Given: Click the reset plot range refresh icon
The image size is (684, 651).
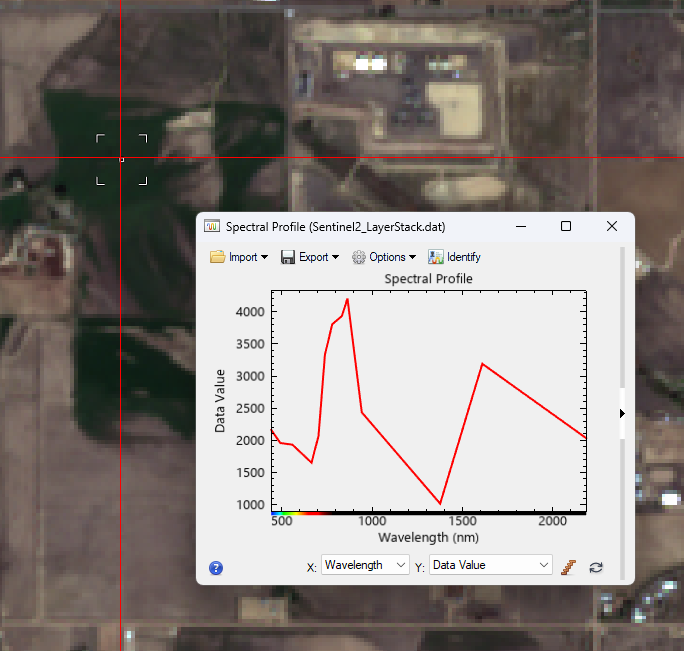Looking at the screenshot, I should pos(596,567).
